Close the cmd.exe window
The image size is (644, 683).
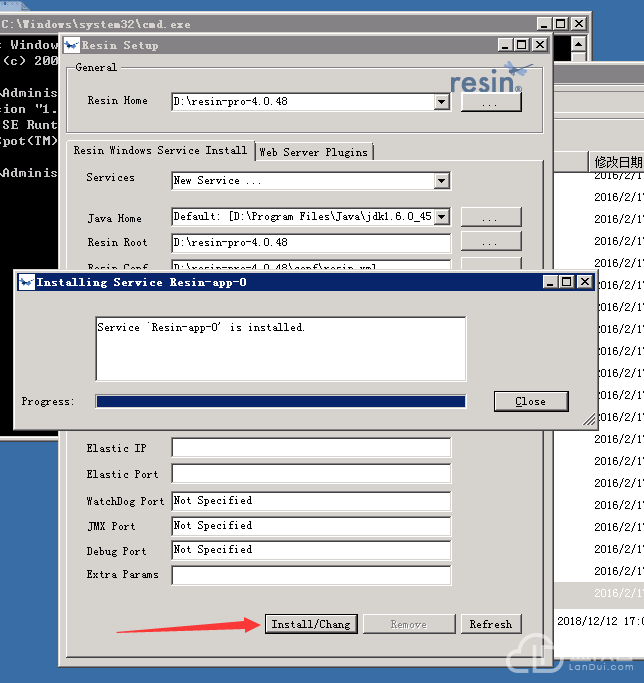[579, 24]
